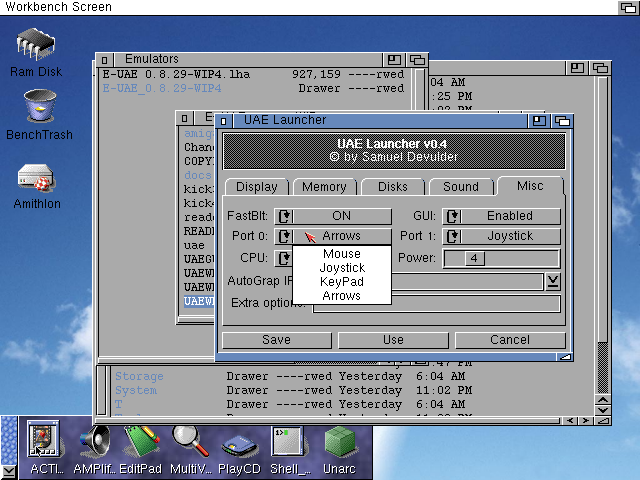Image resolution: width=640 pixels, height=480 pixels.
Task: Launch EditPad notepad icon in dock
Action: pyautogui.click(x=141, y=441)
